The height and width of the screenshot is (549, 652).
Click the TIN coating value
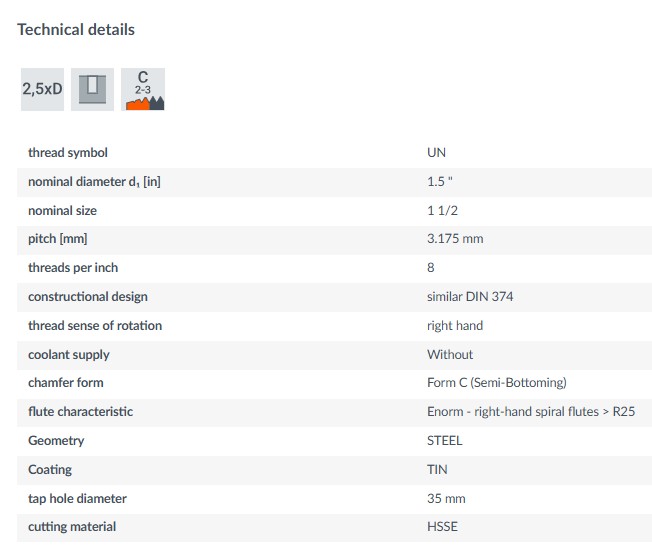(x=437, y=470)
